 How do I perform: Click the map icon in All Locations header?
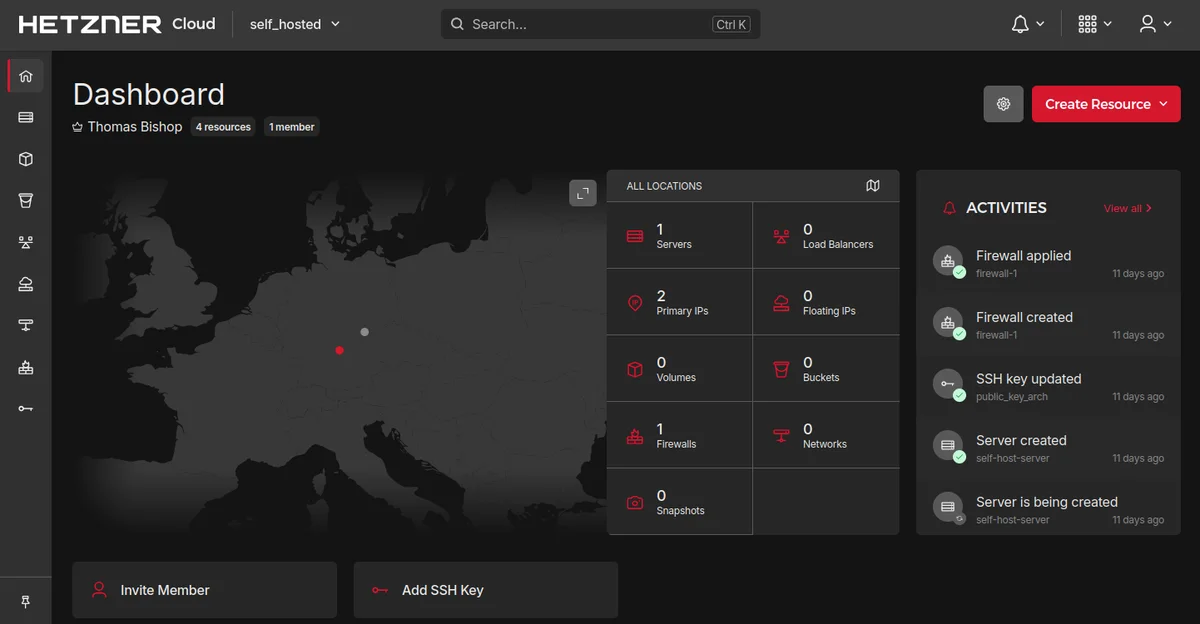click(x=873, y=186)
